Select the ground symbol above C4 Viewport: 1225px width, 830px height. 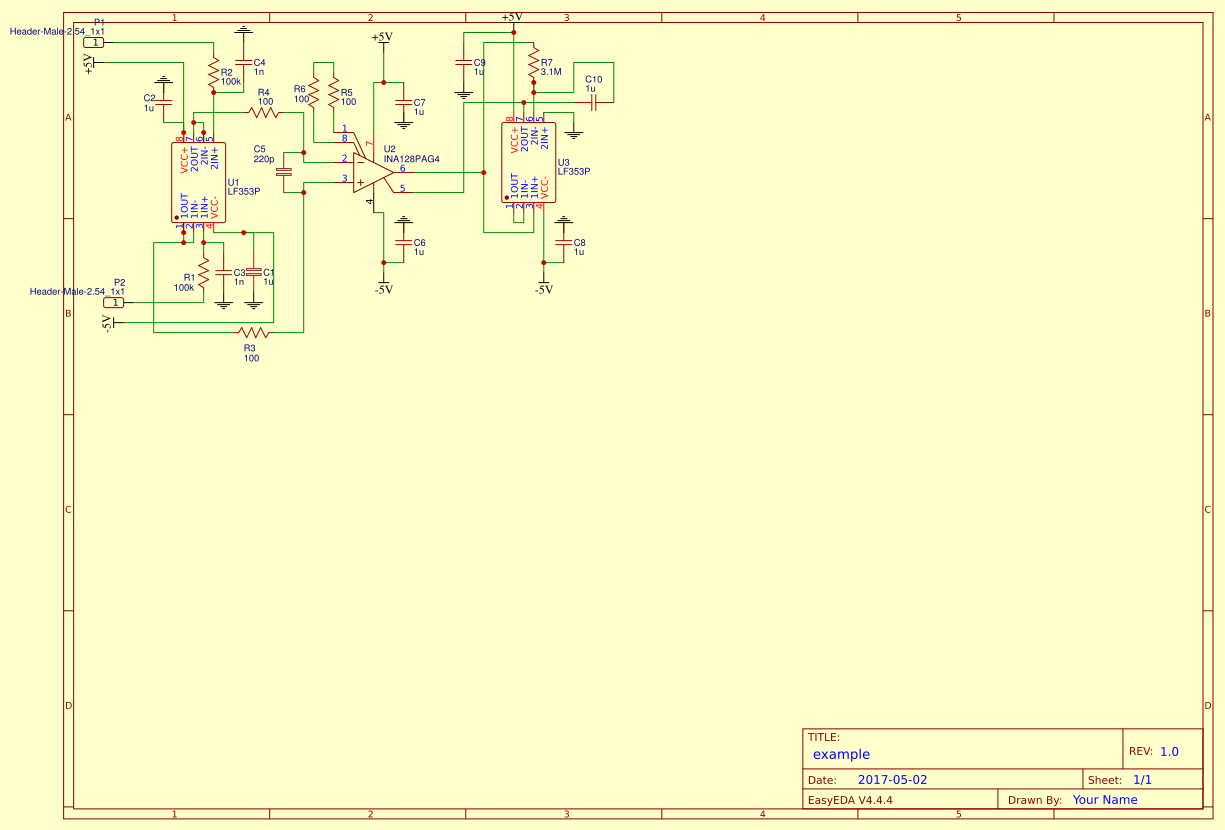[243, 32]
